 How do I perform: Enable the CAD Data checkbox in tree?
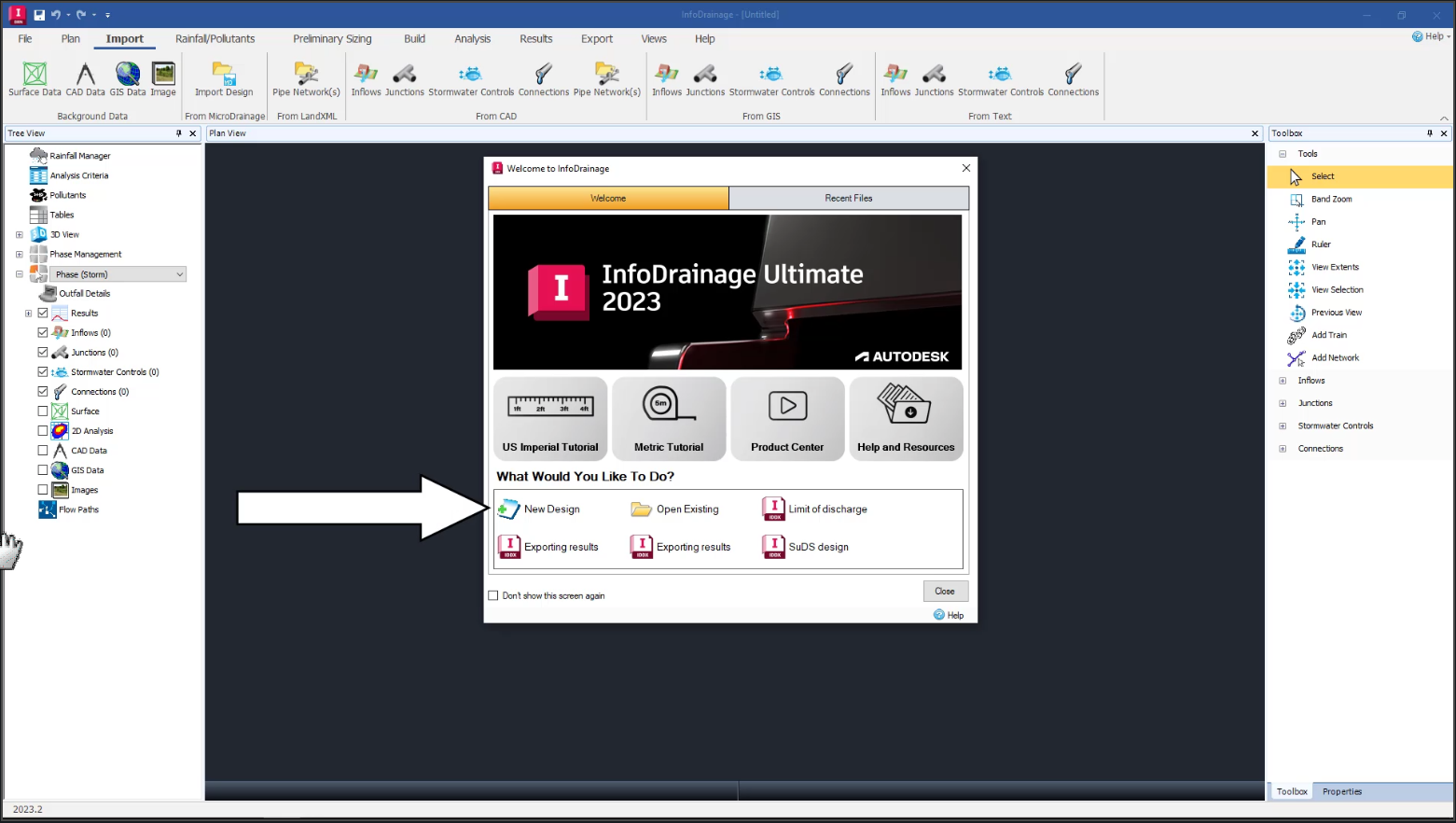[x=43, y=450]
